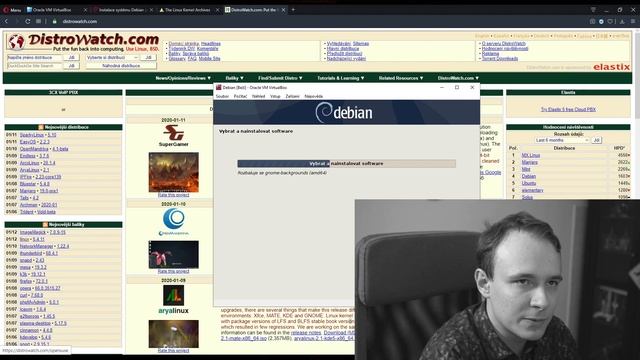Open the Vyberte si distribuci dropdown
This screenshot has height=360, width=640.
pos(112,58)
